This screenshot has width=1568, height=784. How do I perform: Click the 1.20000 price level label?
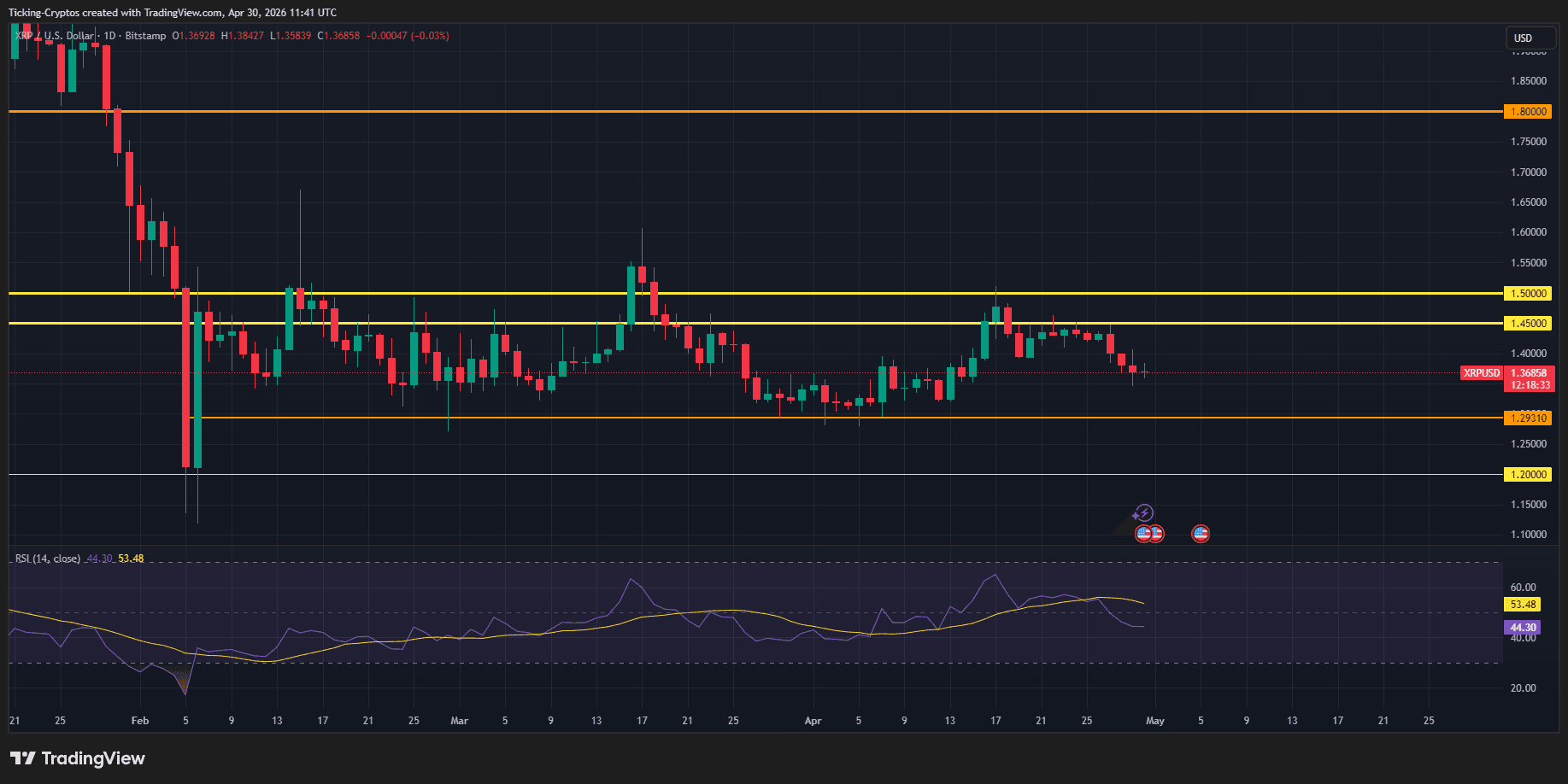[1527, 475]
